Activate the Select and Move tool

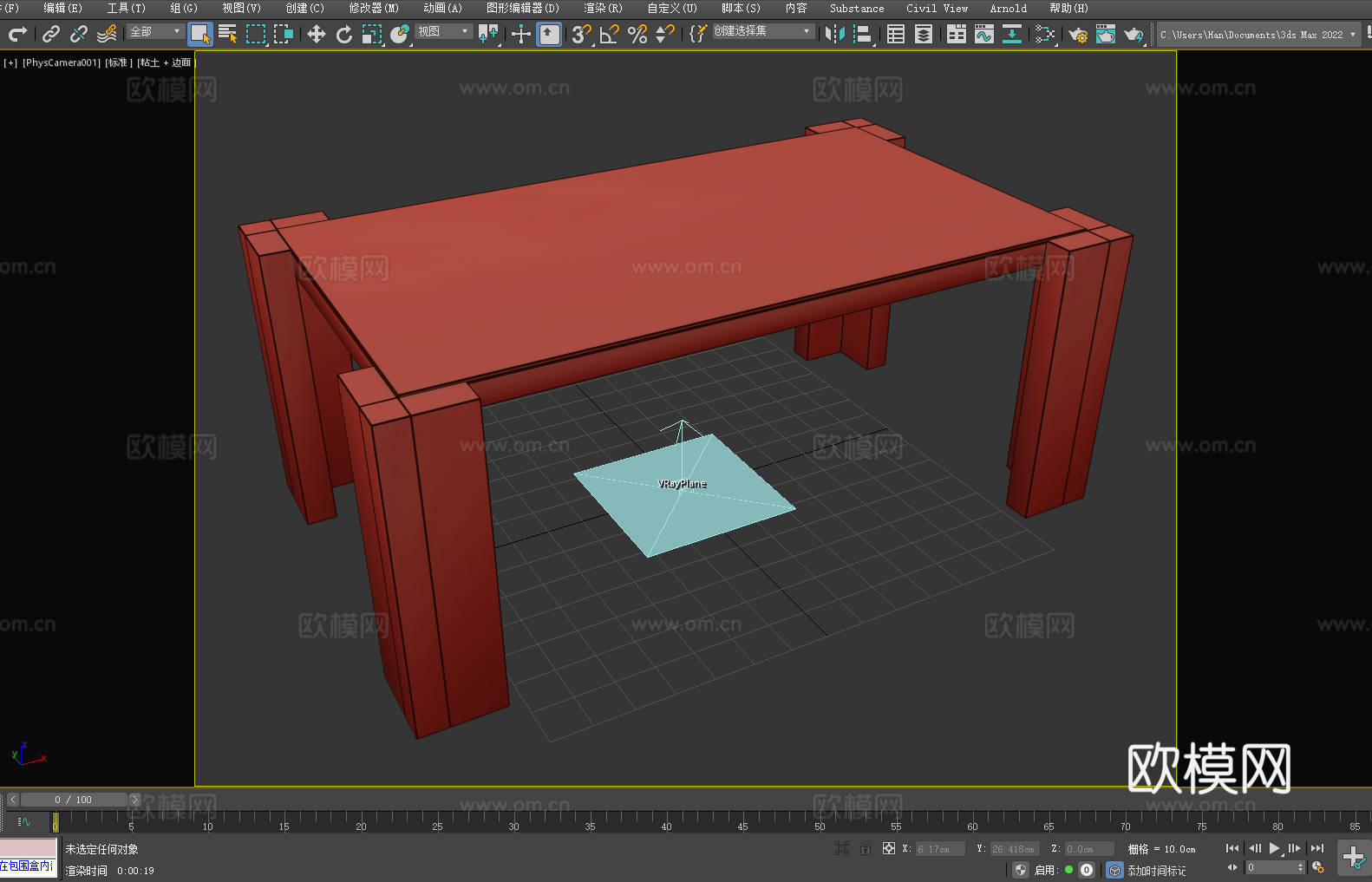317,34
